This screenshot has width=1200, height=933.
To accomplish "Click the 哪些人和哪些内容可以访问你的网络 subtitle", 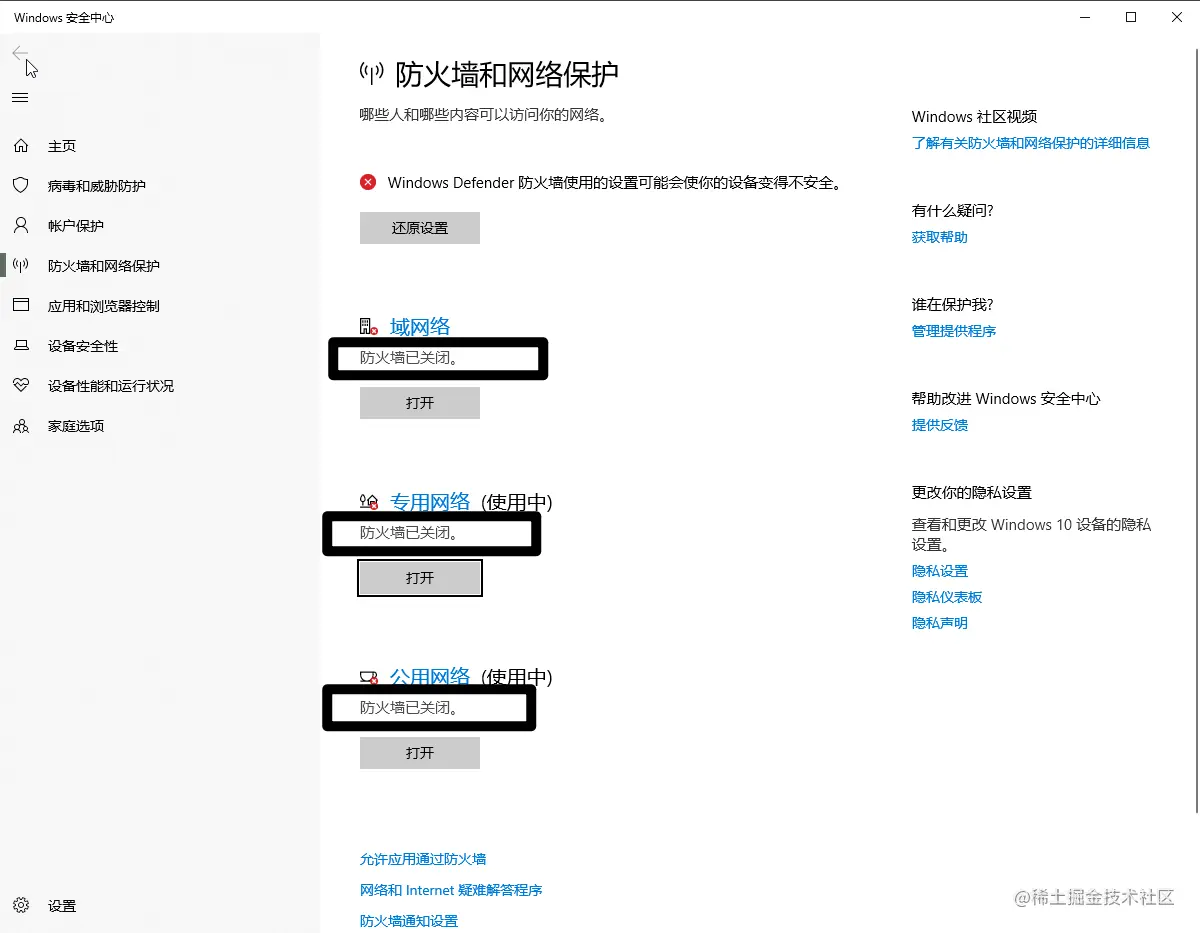I will 484,115.
